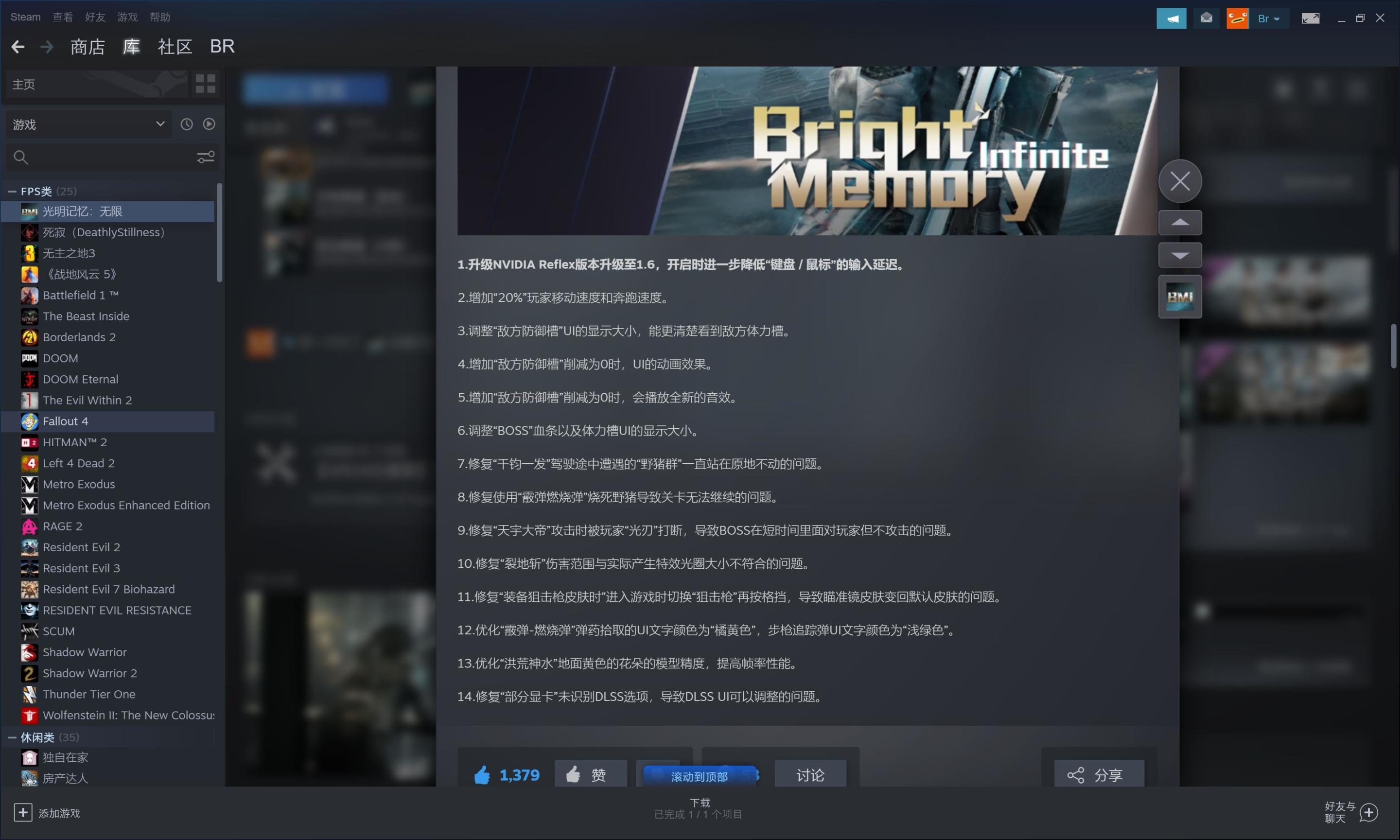1400x840 pixels.
Task: Click the share icon next to share button
Action: coord(1076,774)
